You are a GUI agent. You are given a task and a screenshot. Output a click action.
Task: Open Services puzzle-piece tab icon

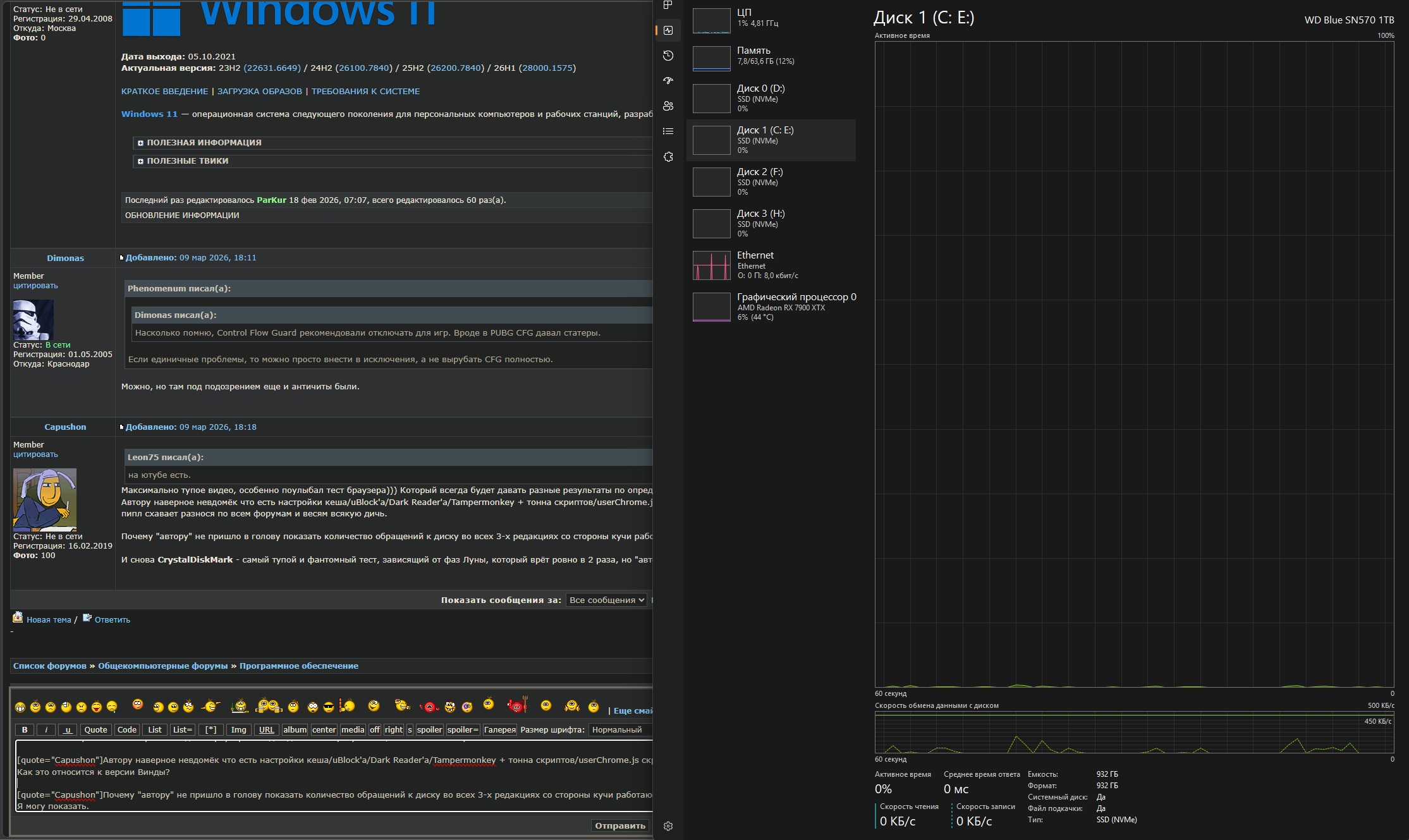click(668, 157)
